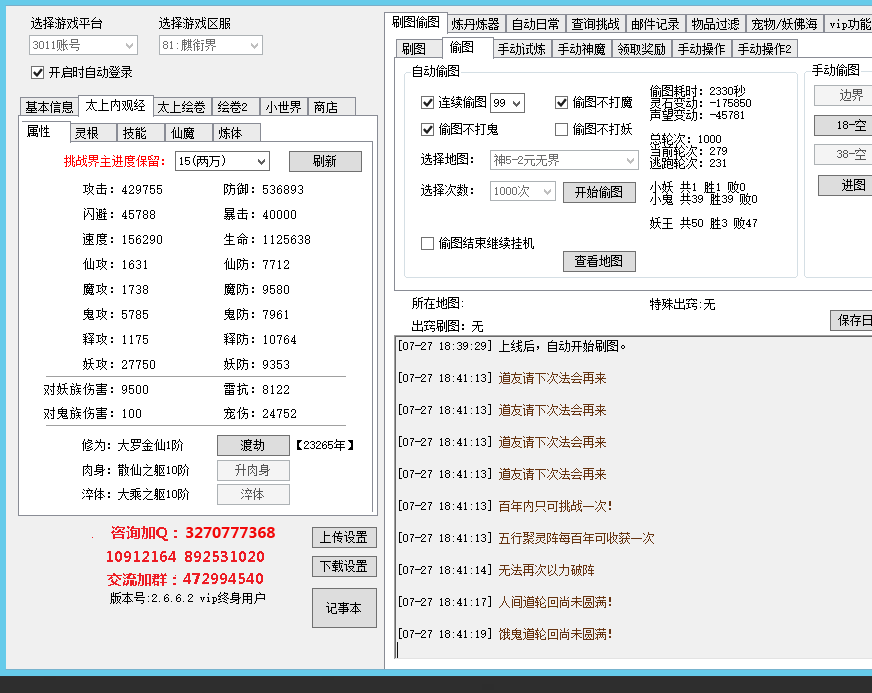Switch to 领取奖励 sub-tab
The image size is (872, 693).
tap(642, 49)
